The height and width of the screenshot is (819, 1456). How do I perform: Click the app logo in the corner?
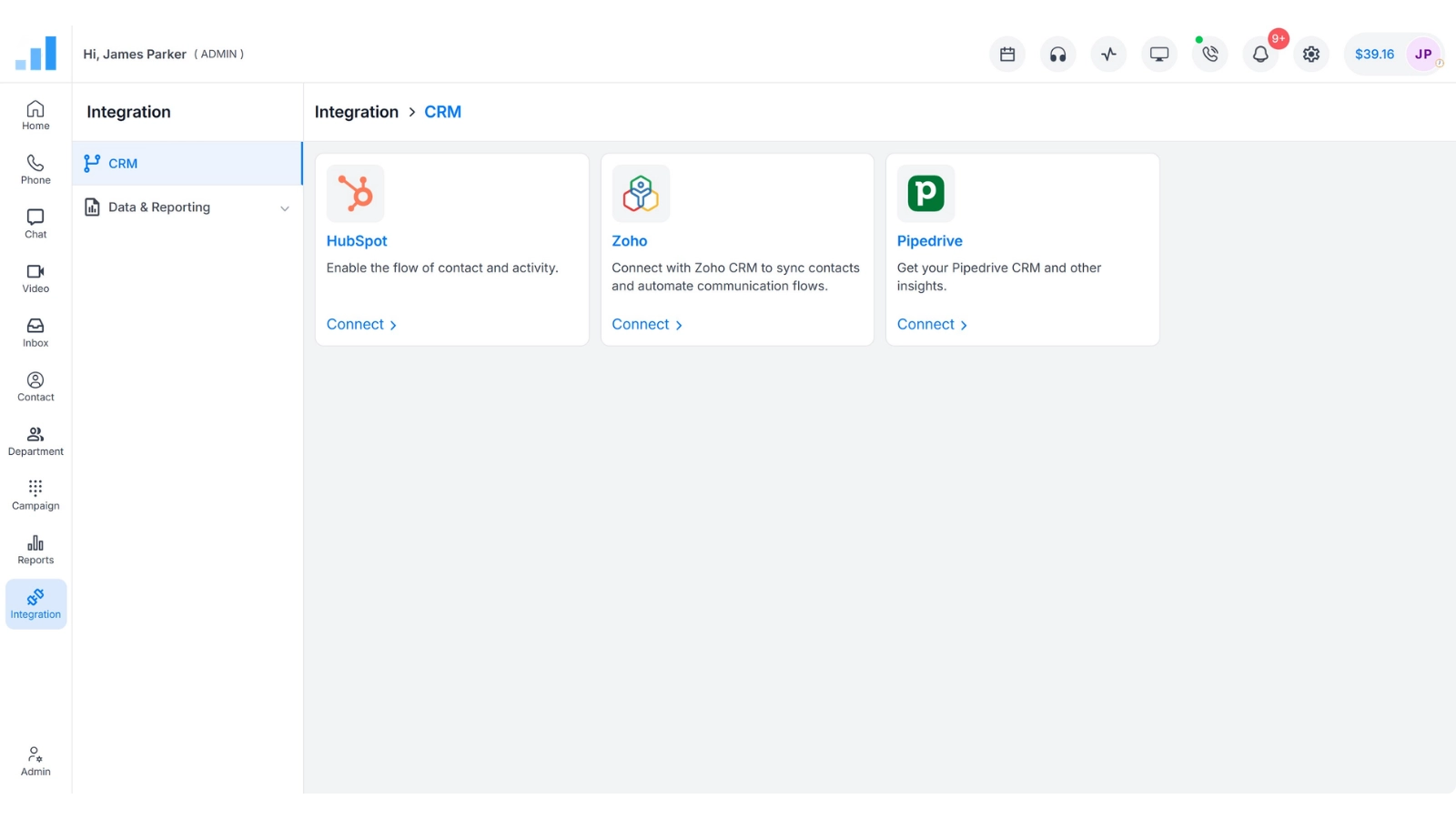(x=35, y=54)
